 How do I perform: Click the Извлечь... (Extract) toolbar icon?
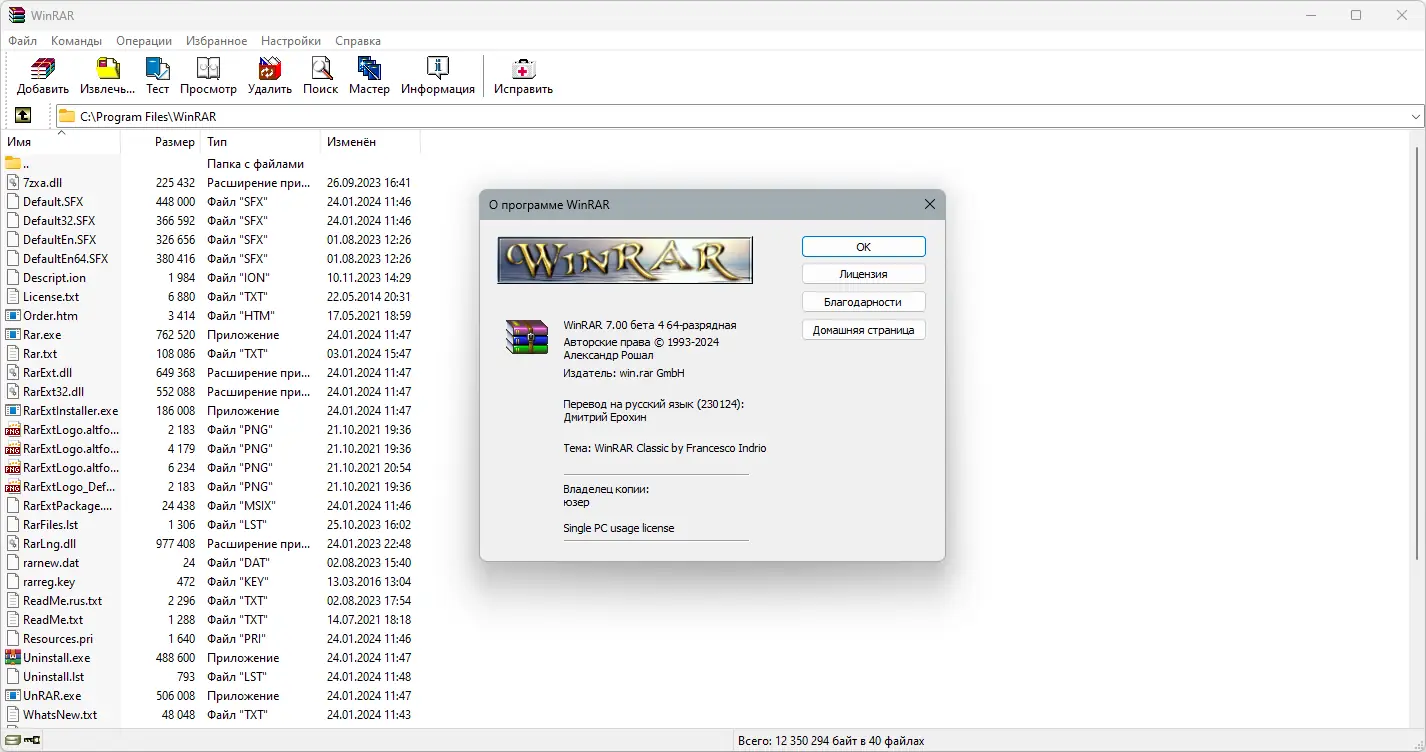click(x=107, y=69)
